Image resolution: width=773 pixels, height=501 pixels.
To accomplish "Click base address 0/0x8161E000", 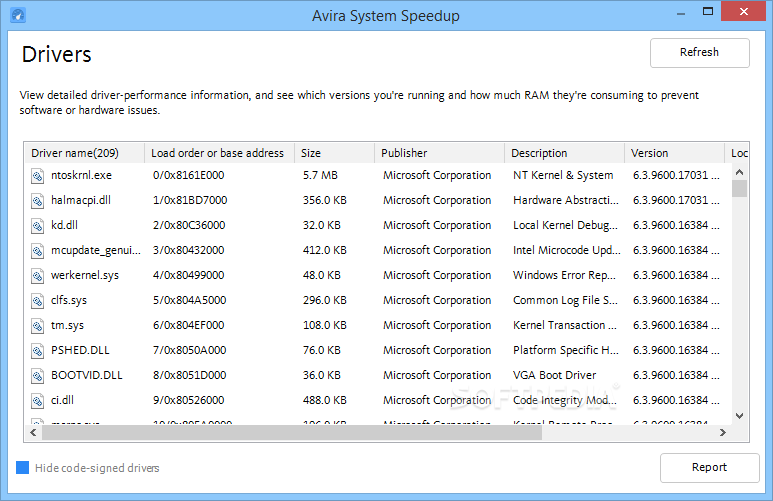I will 189,175.
